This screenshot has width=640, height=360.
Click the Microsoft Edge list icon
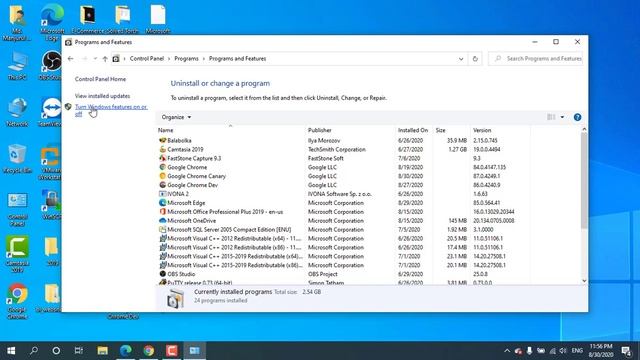pyautogui.click(x=162, y=202)
